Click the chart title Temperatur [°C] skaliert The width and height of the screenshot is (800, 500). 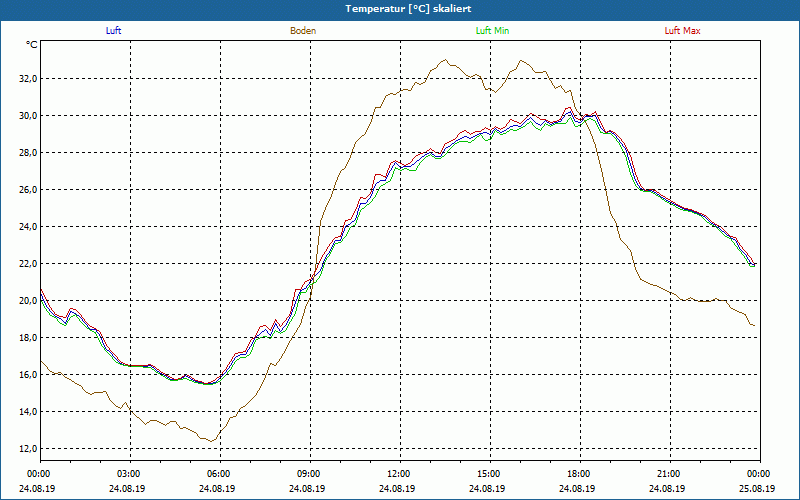[408, 9]
